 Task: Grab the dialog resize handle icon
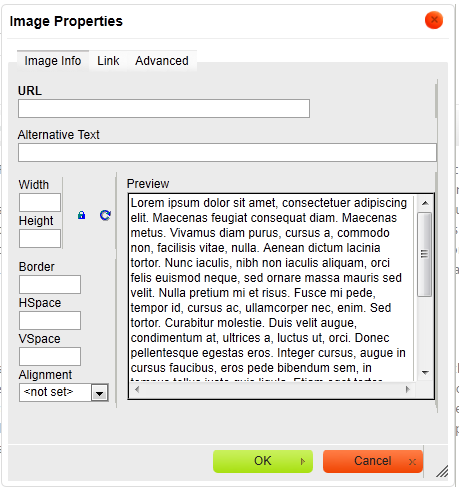(442, 471)
